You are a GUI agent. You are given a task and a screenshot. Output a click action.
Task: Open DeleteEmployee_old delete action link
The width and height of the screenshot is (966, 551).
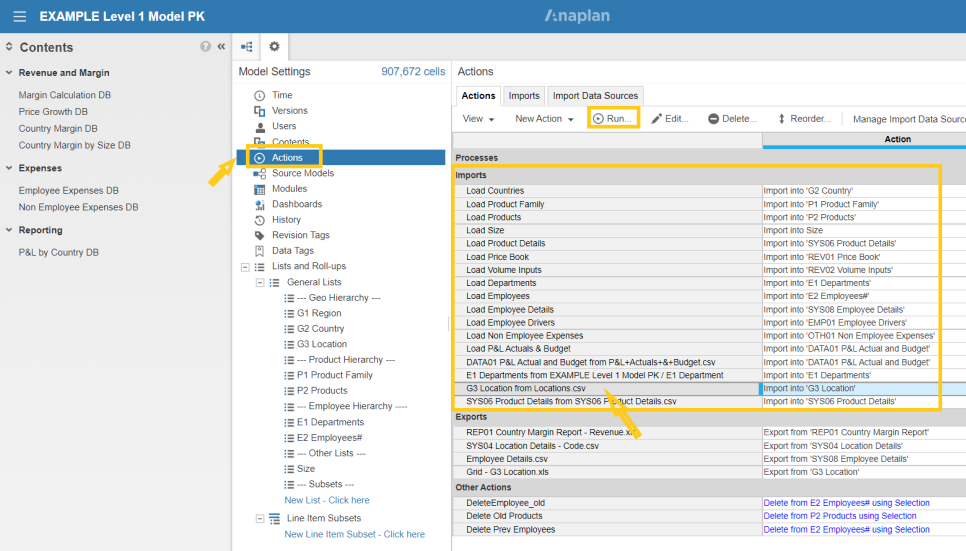click(846, 503)
